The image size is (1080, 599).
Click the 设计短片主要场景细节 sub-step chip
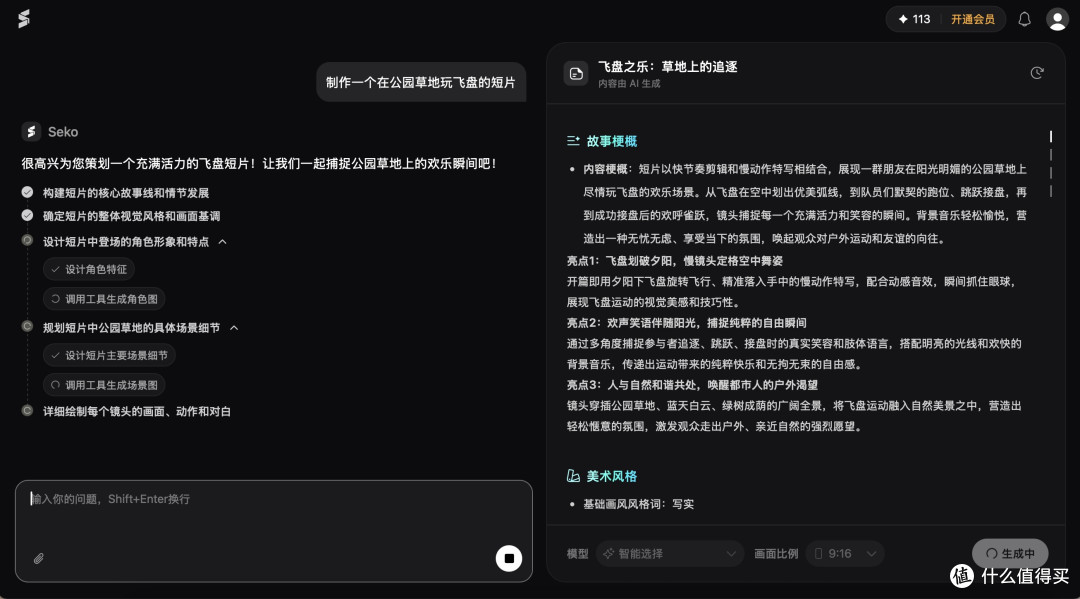pos(110,355)
